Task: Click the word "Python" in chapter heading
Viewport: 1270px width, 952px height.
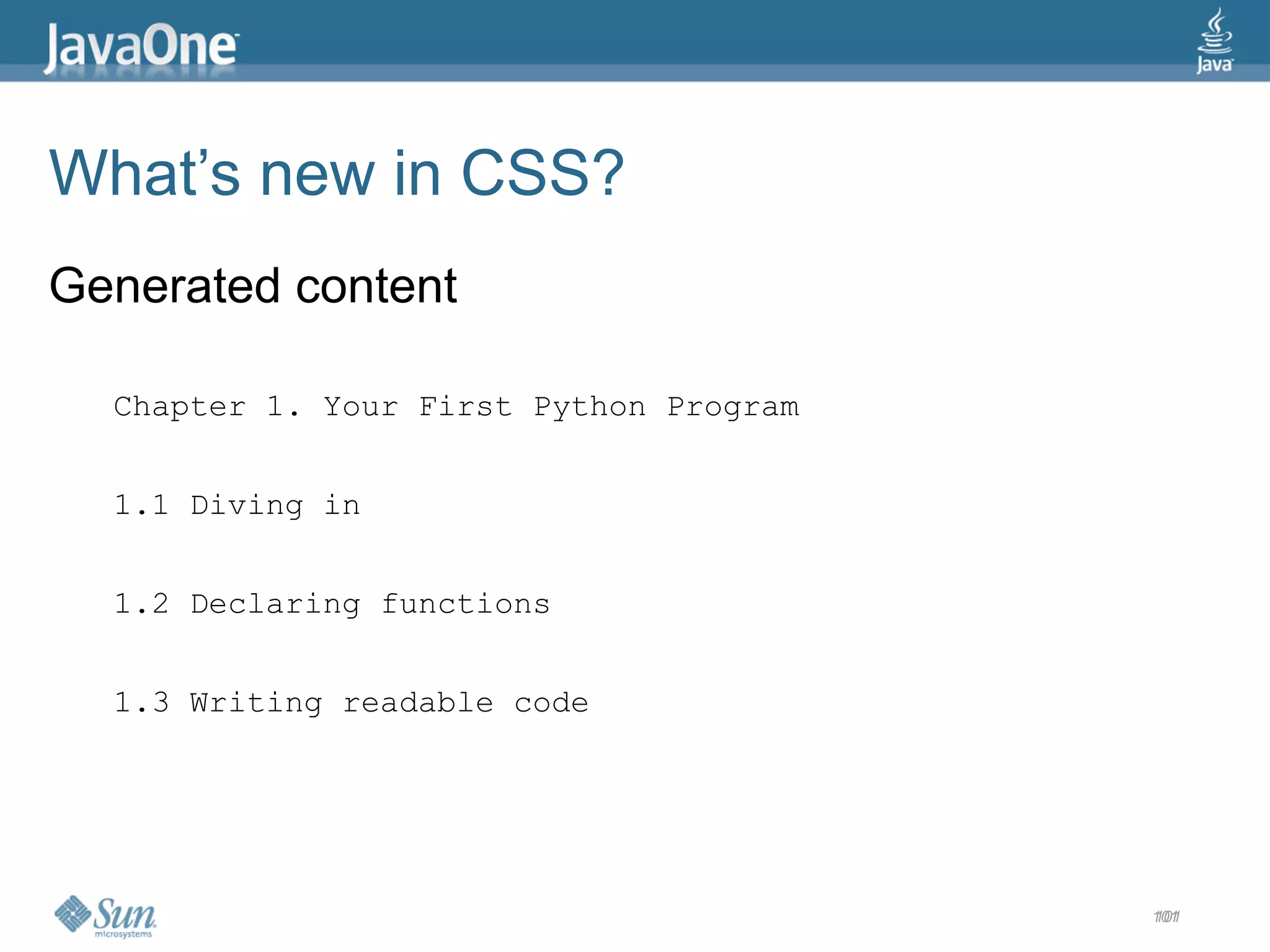Action: [x=590, y=407]
